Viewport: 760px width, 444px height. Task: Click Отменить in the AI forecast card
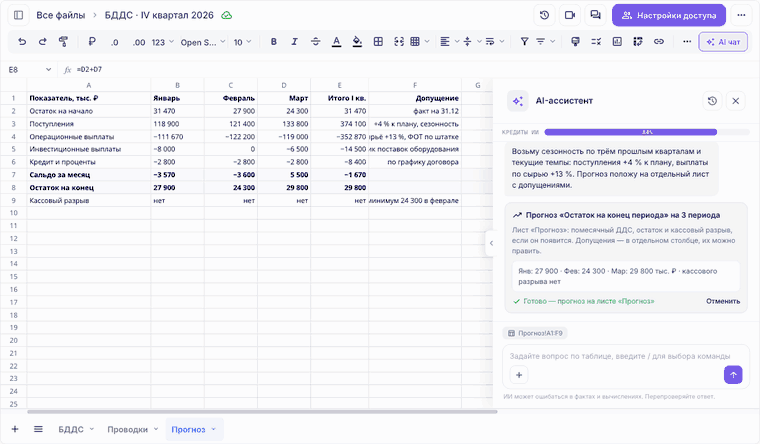pyautogui.click(x=723, y=301)
